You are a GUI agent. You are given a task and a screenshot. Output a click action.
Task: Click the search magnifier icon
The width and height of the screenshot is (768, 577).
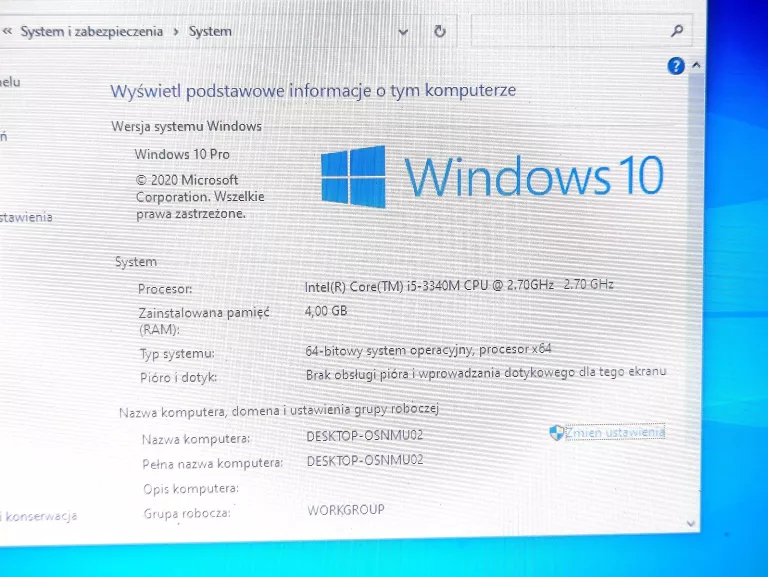tap(677, 31)
